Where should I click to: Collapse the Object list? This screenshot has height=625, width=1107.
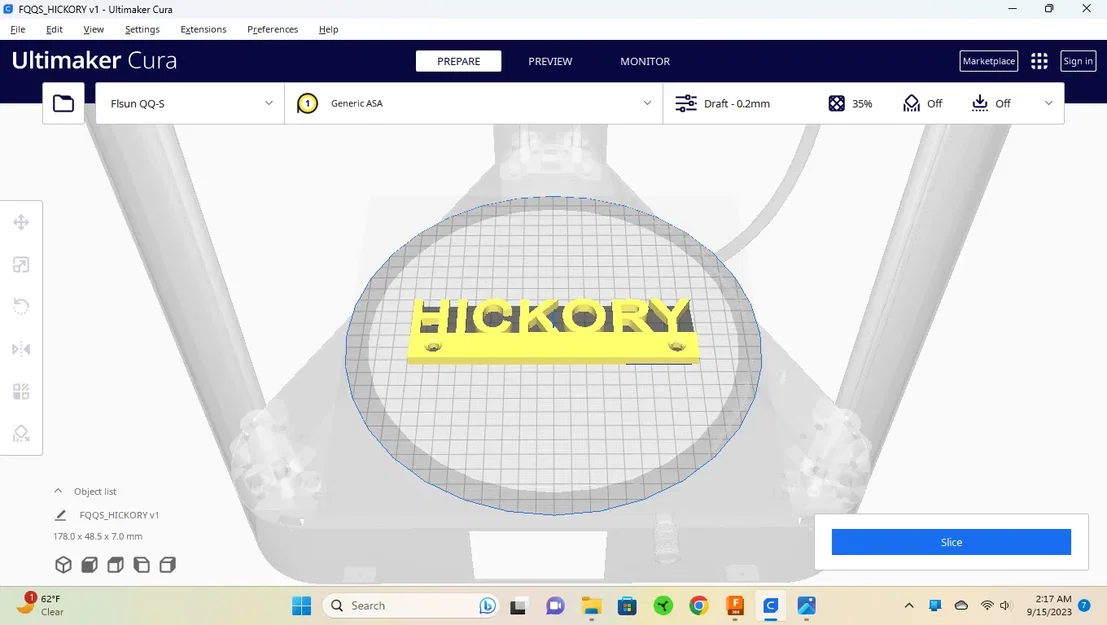(x=59, y=491)
